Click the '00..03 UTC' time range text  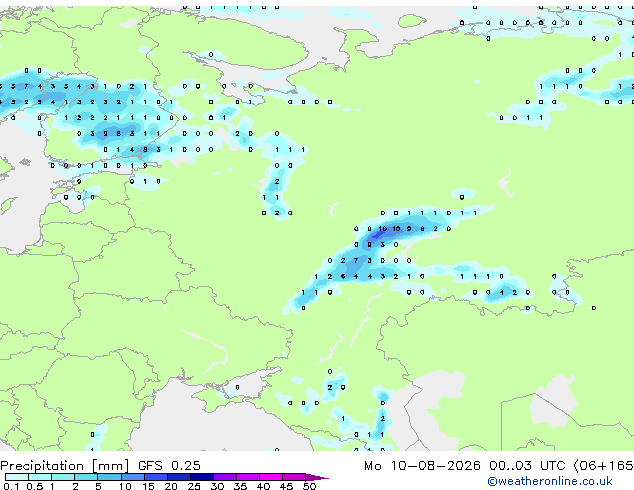(526, 466)
